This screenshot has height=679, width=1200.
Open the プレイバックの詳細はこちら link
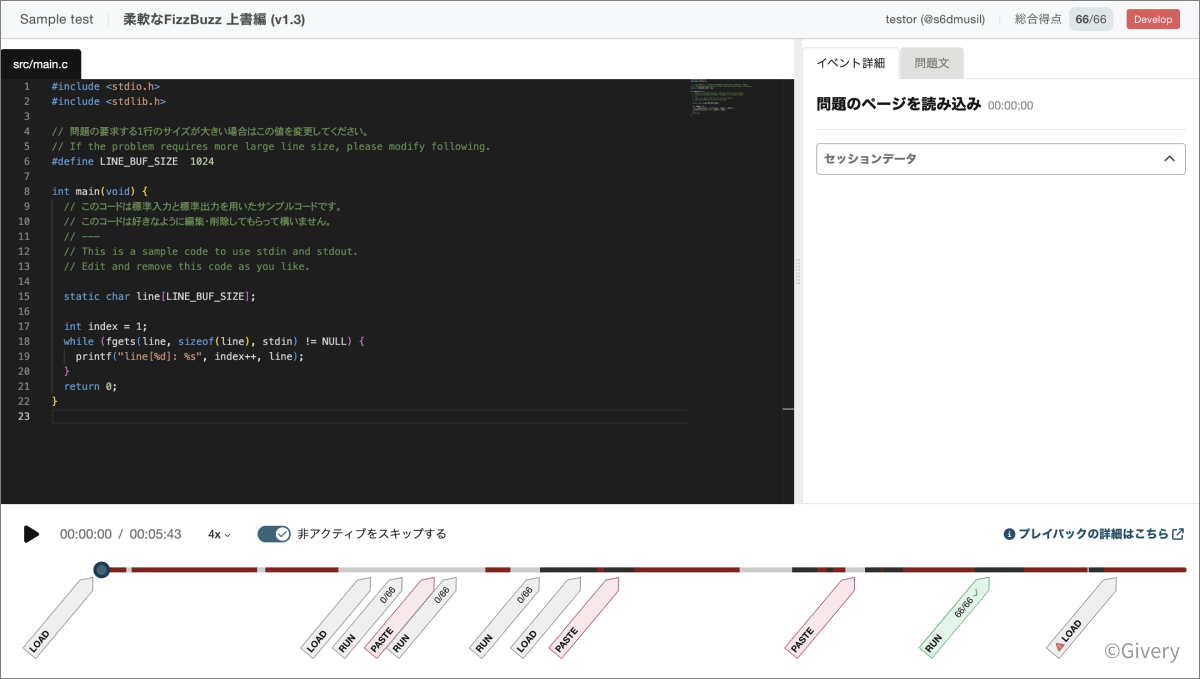click(1090, 533)
